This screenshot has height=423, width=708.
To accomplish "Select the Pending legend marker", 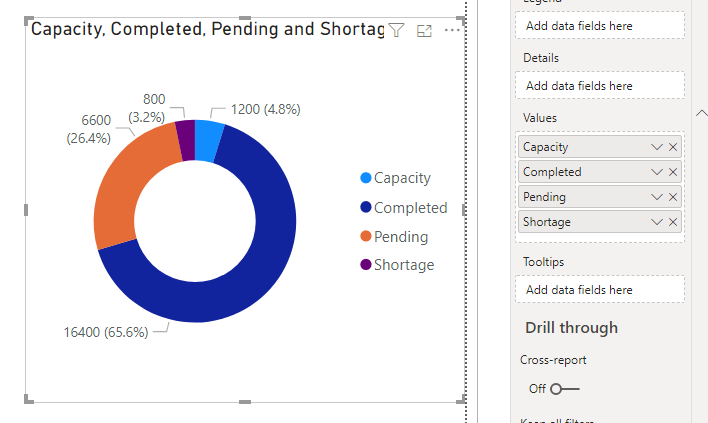I will pyautogui.click(x=366, y=236).
